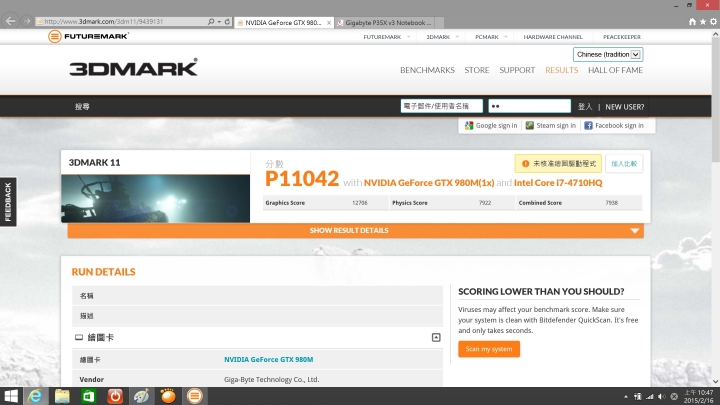The image size is (720, 405).
Task: Open the browser home icon
Action: click(692, 22)
